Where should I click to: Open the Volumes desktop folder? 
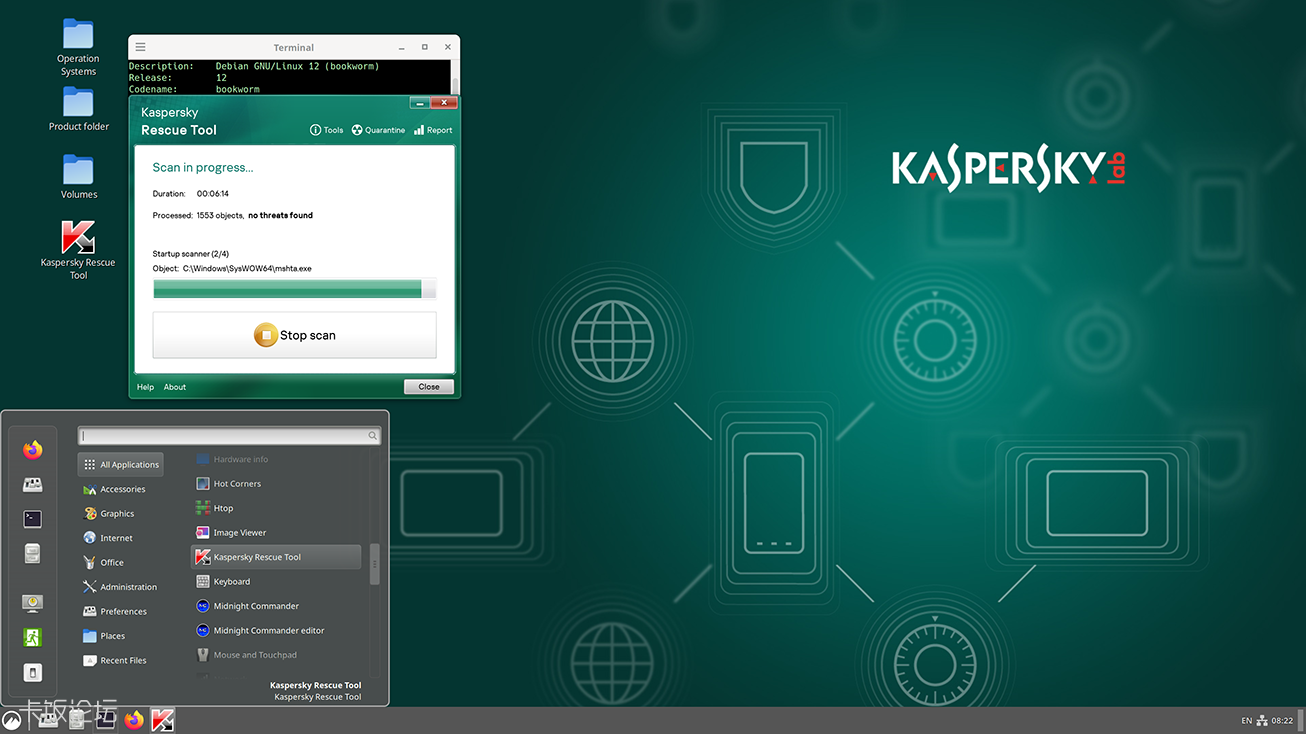[78, 177]
